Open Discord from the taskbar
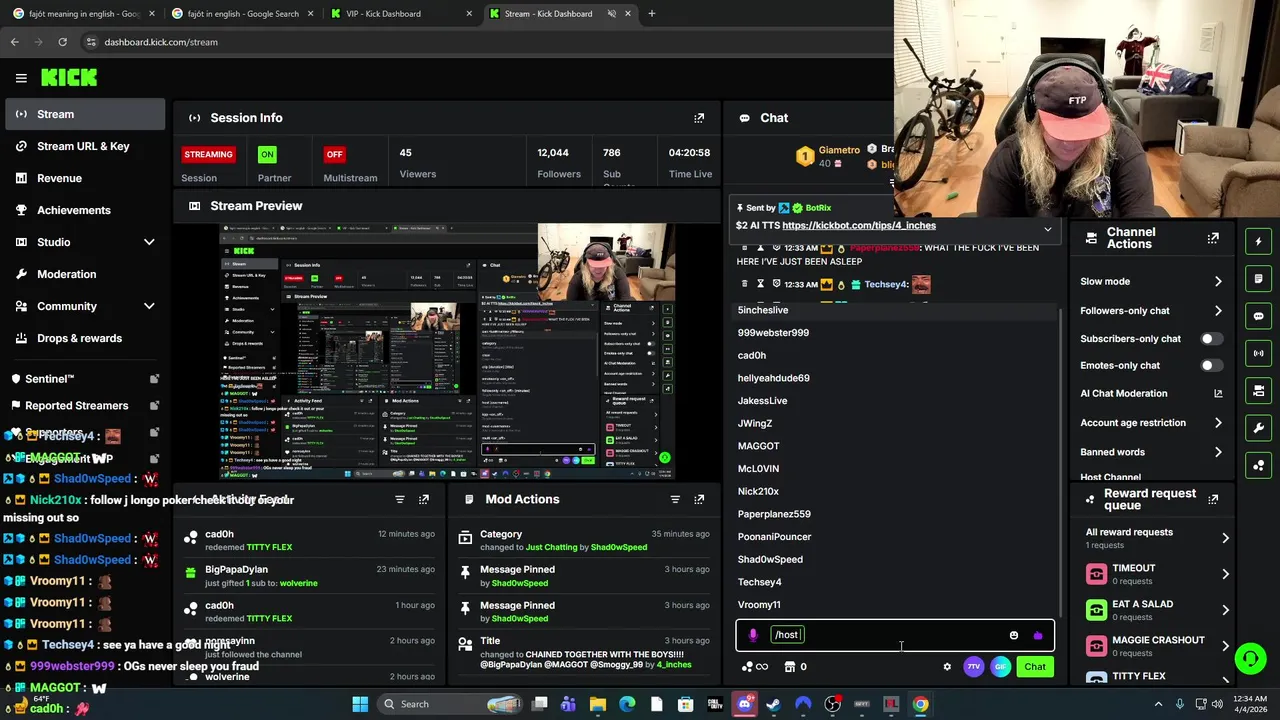Viewport: 1280px width, 720px height. [x=744, y=704]
